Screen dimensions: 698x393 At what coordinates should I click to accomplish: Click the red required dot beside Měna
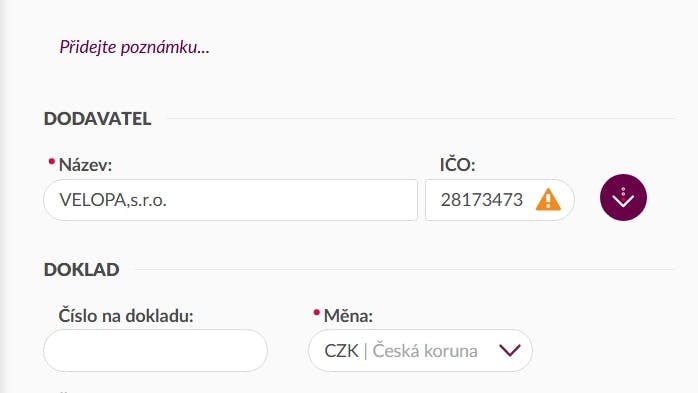point(317,313)
